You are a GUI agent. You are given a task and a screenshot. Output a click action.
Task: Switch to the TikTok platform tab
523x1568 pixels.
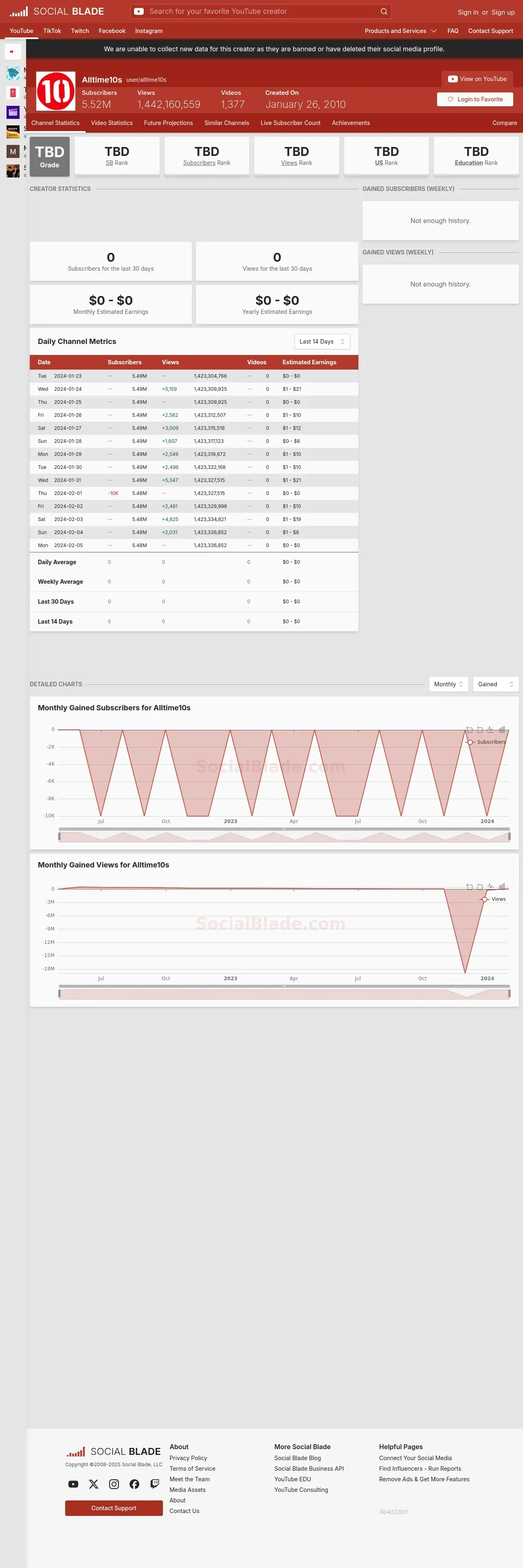pyautogui.click(x=52, y=31)
